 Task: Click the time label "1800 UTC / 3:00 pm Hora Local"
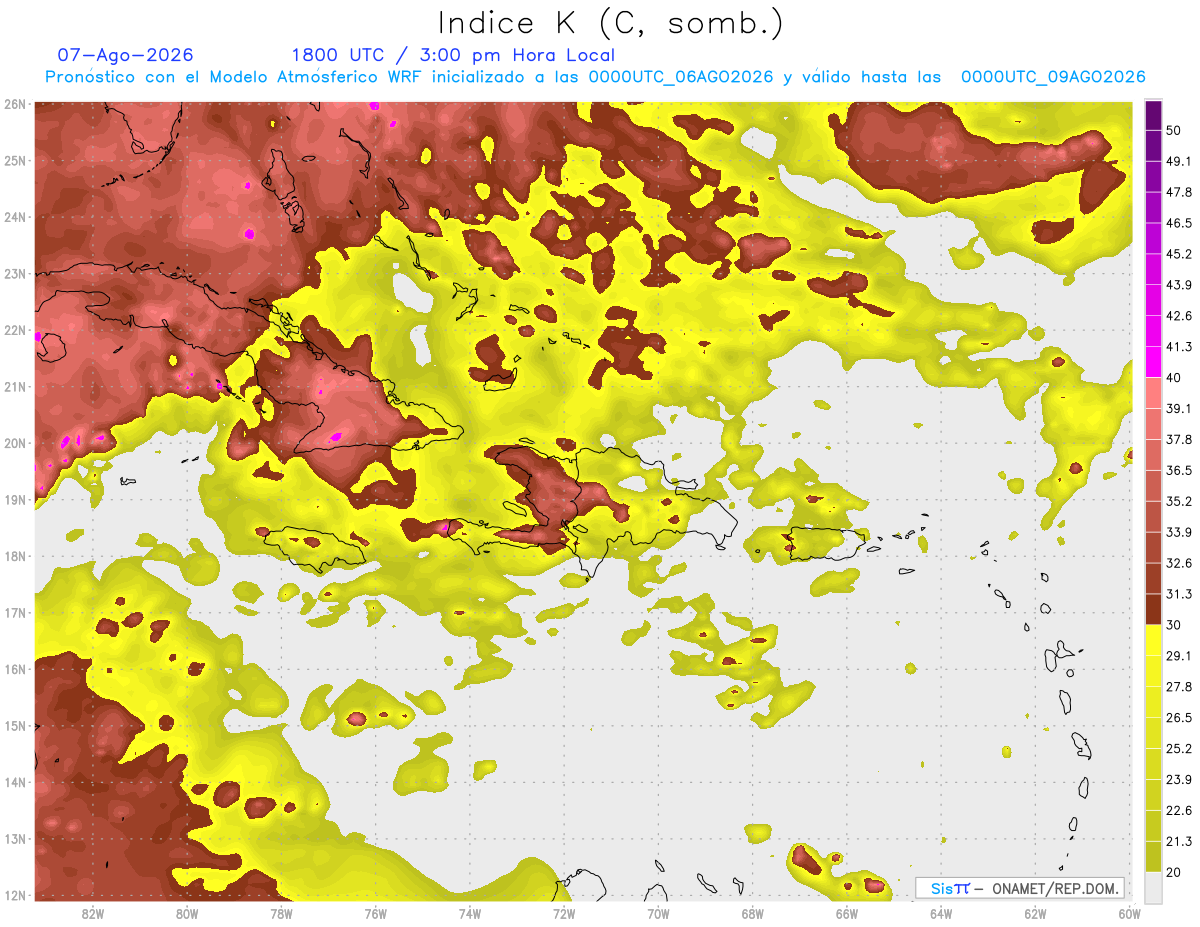pyautogui.click(x=453, y=55)
